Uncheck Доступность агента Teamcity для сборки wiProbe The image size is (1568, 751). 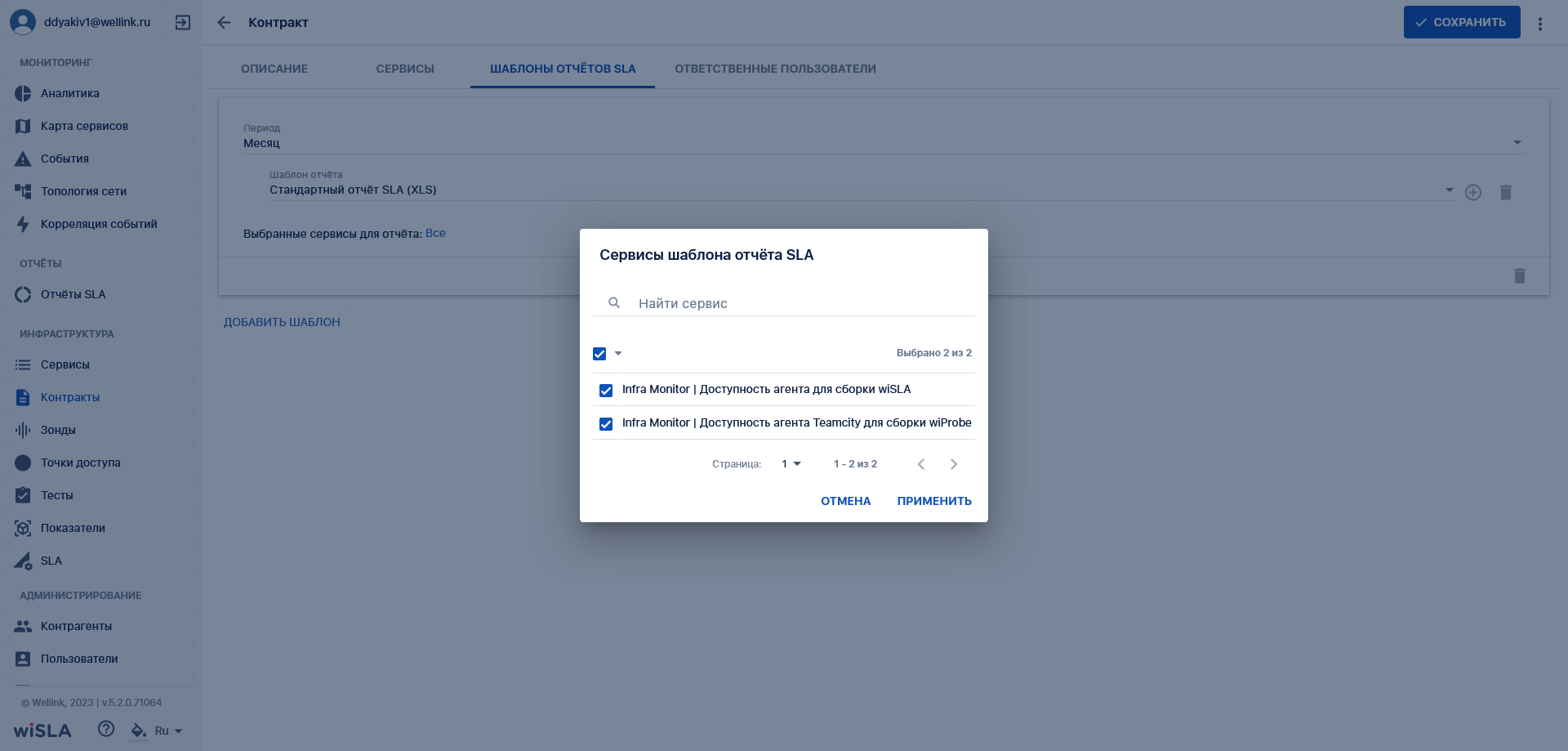tap(606, 424)
